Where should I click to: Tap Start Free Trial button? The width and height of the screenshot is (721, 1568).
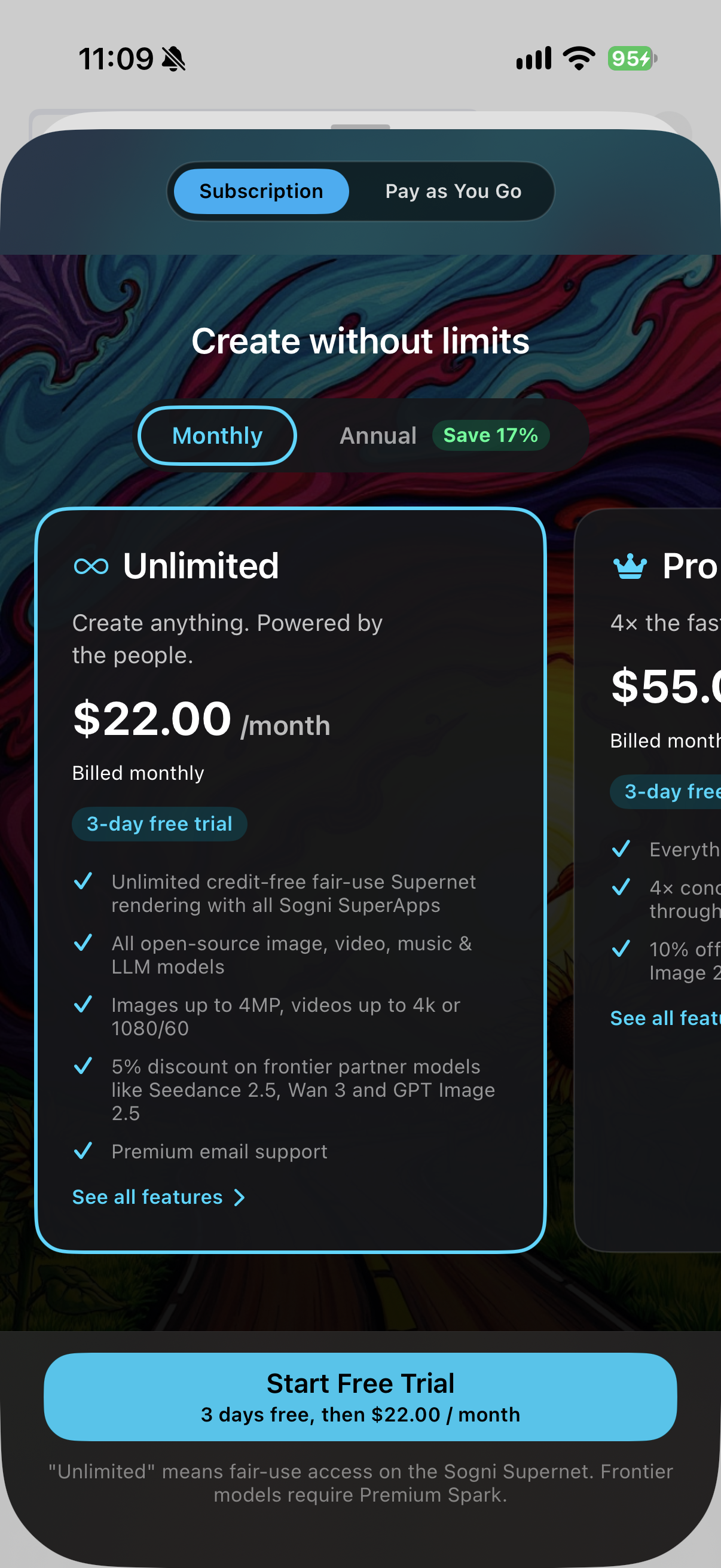(x=360, y=1396)
